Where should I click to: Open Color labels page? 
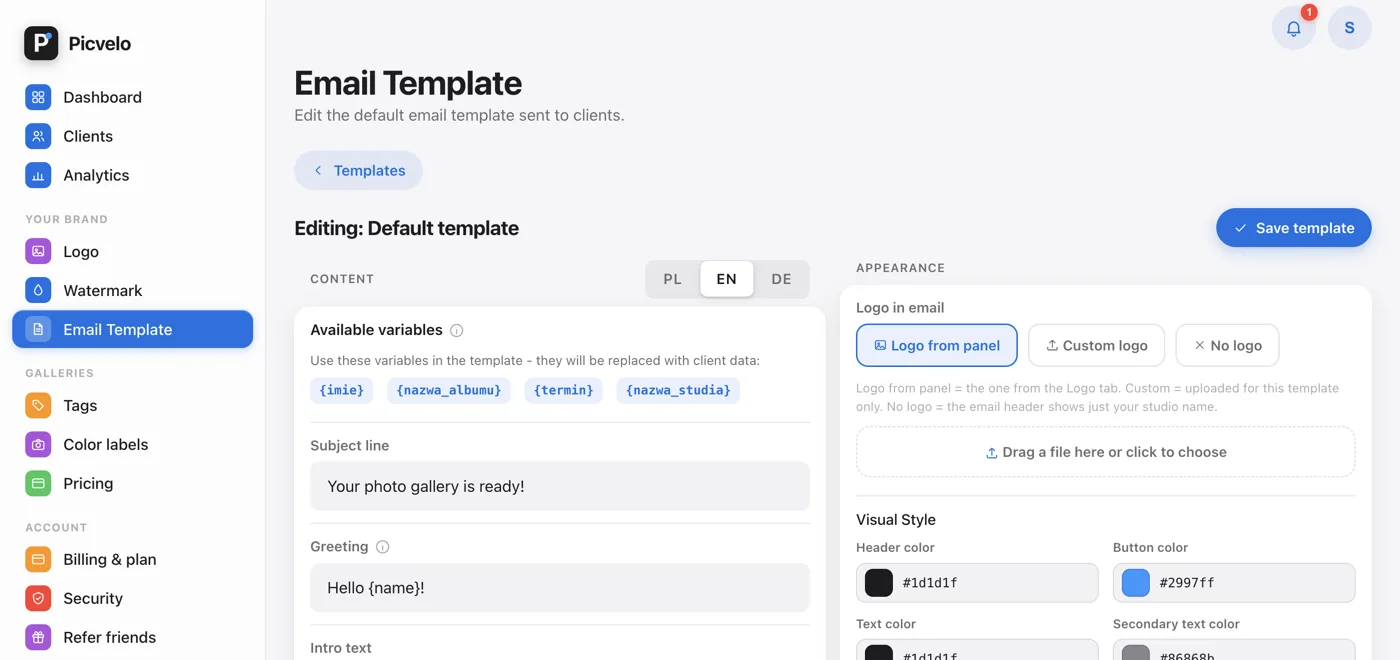tap(132, 444)
